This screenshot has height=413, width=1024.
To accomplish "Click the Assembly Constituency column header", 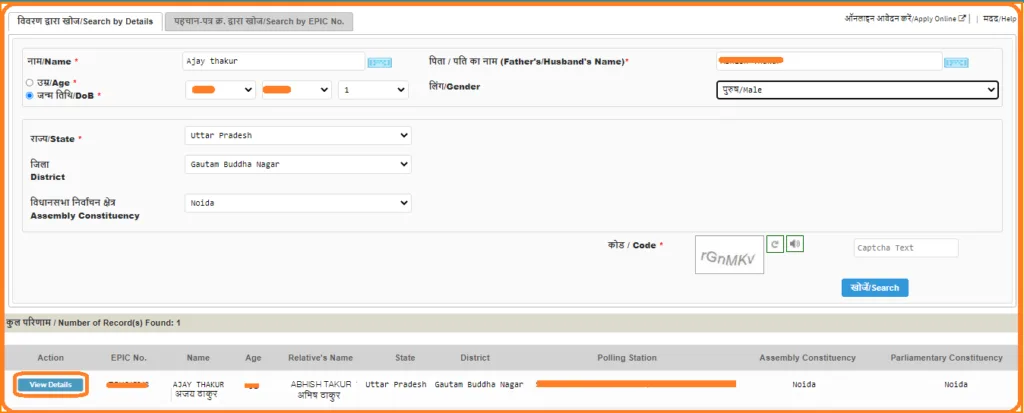I will (x=807, y=357).
